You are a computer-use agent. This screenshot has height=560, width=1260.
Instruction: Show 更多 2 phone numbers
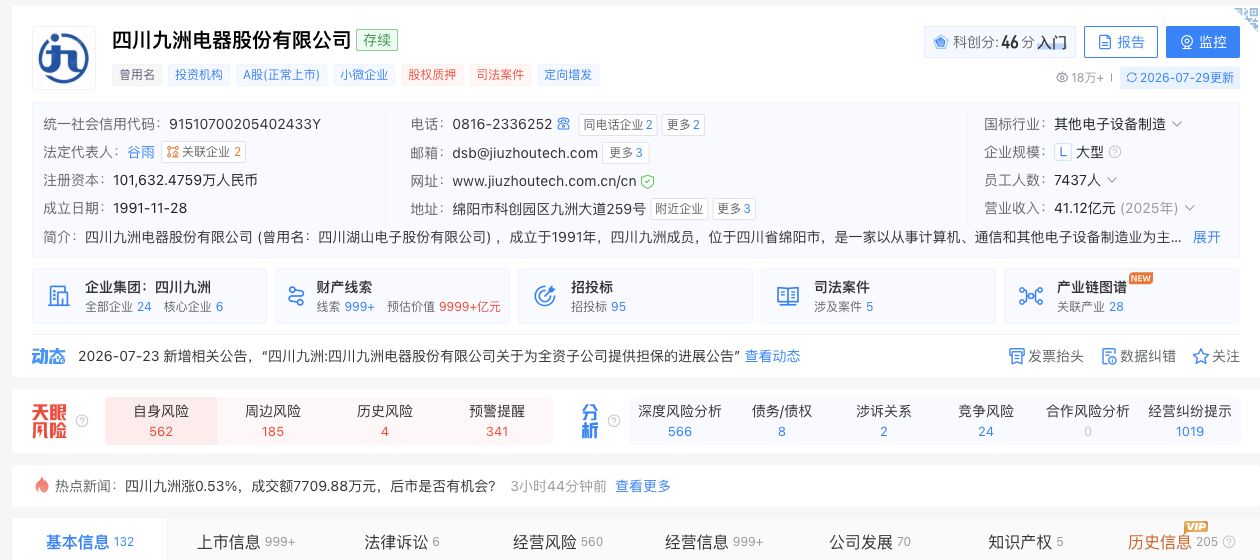(x=683, y=125)
